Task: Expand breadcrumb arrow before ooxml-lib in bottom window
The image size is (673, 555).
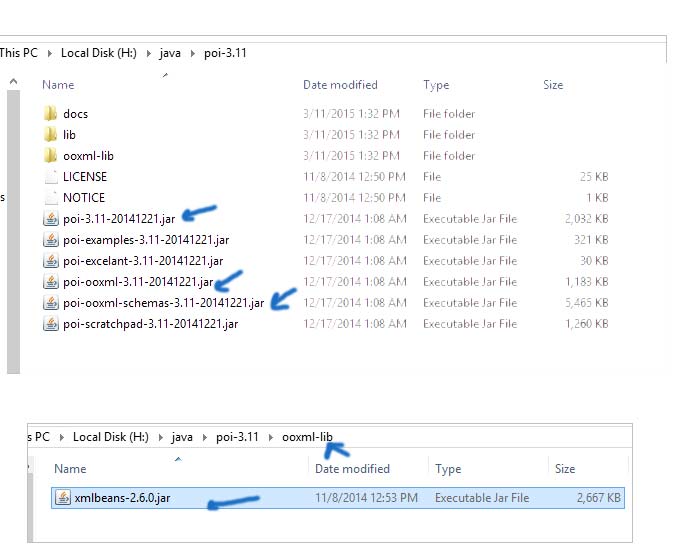Action: (x=271, y=437)
